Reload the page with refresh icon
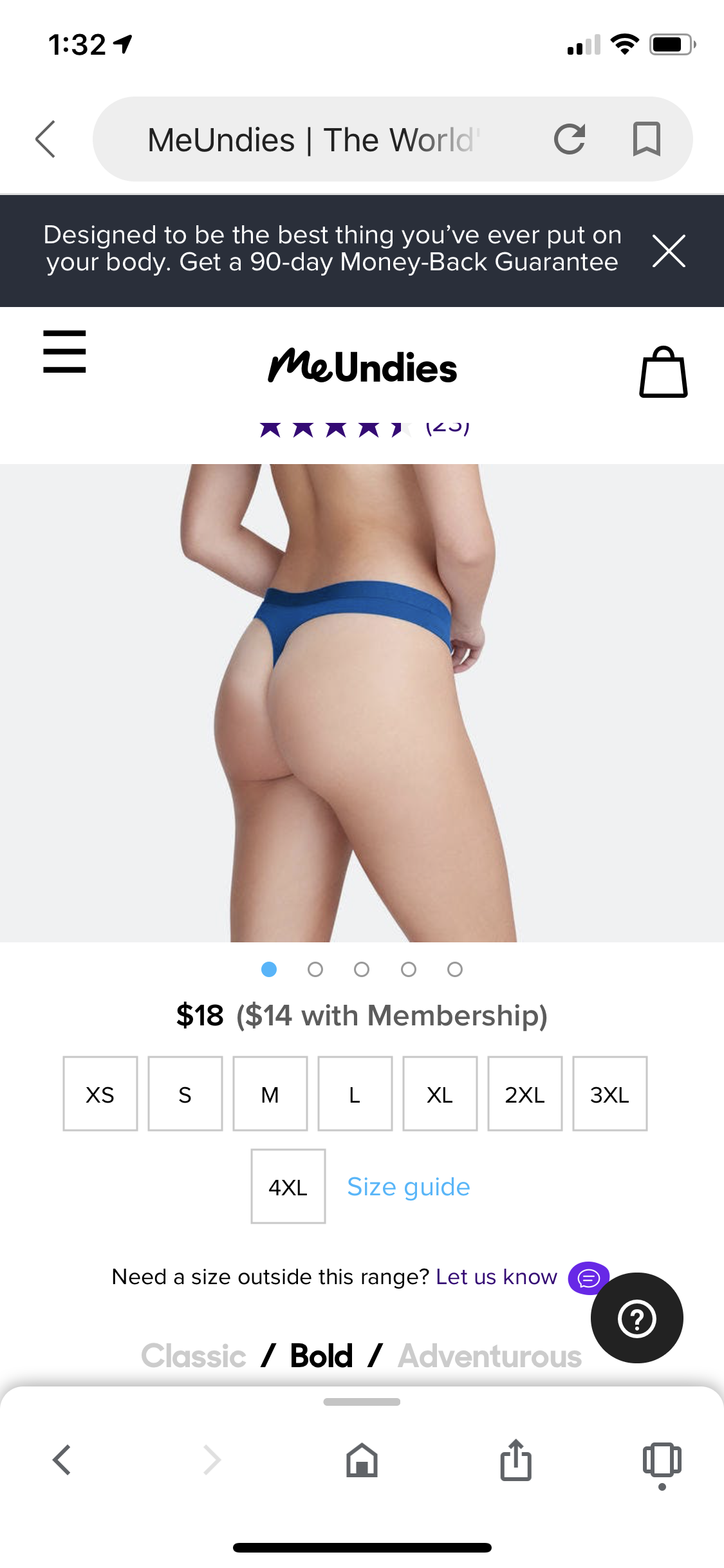Viewport: 724px width, 1568px height. 570,139
